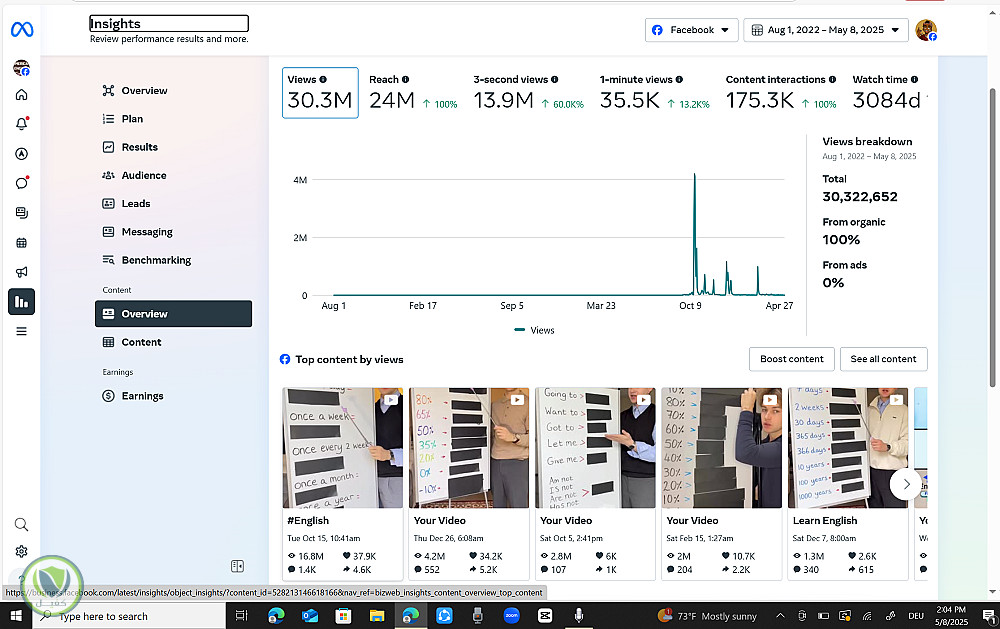1000x629 pixels.
Task: Go to Audience in the sidebar
Action: tap(144, 175)
